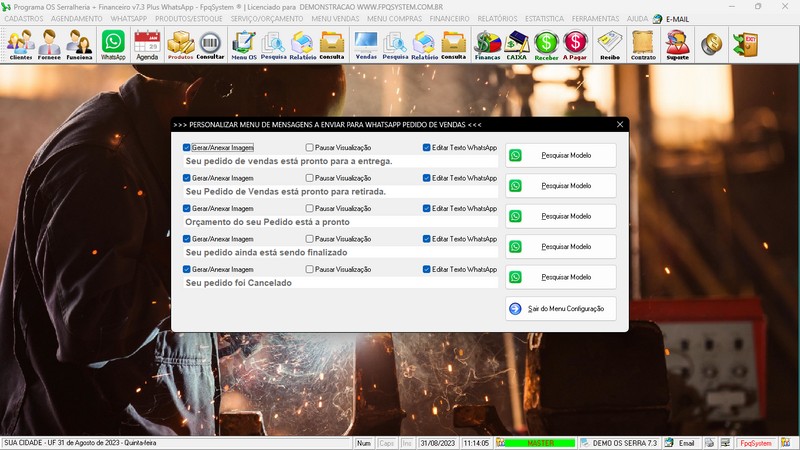Viewport: 800px width, 450px height.
Task: Click Consulta folder icon left of Finanças
Action: pos(454,45)
